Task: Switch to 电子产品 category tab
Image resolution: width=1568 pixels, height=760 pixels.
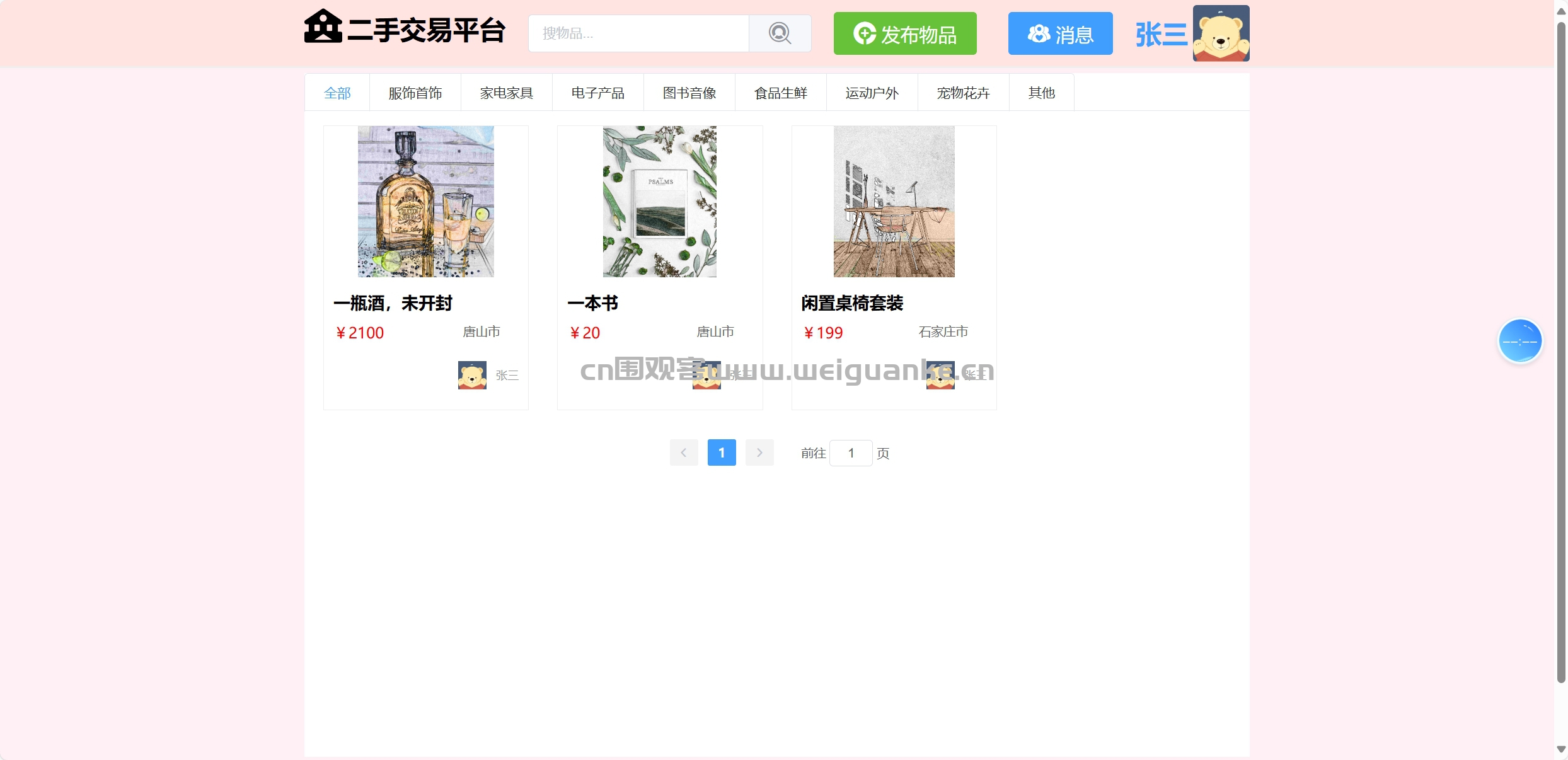Action: (x=598, y=93)
